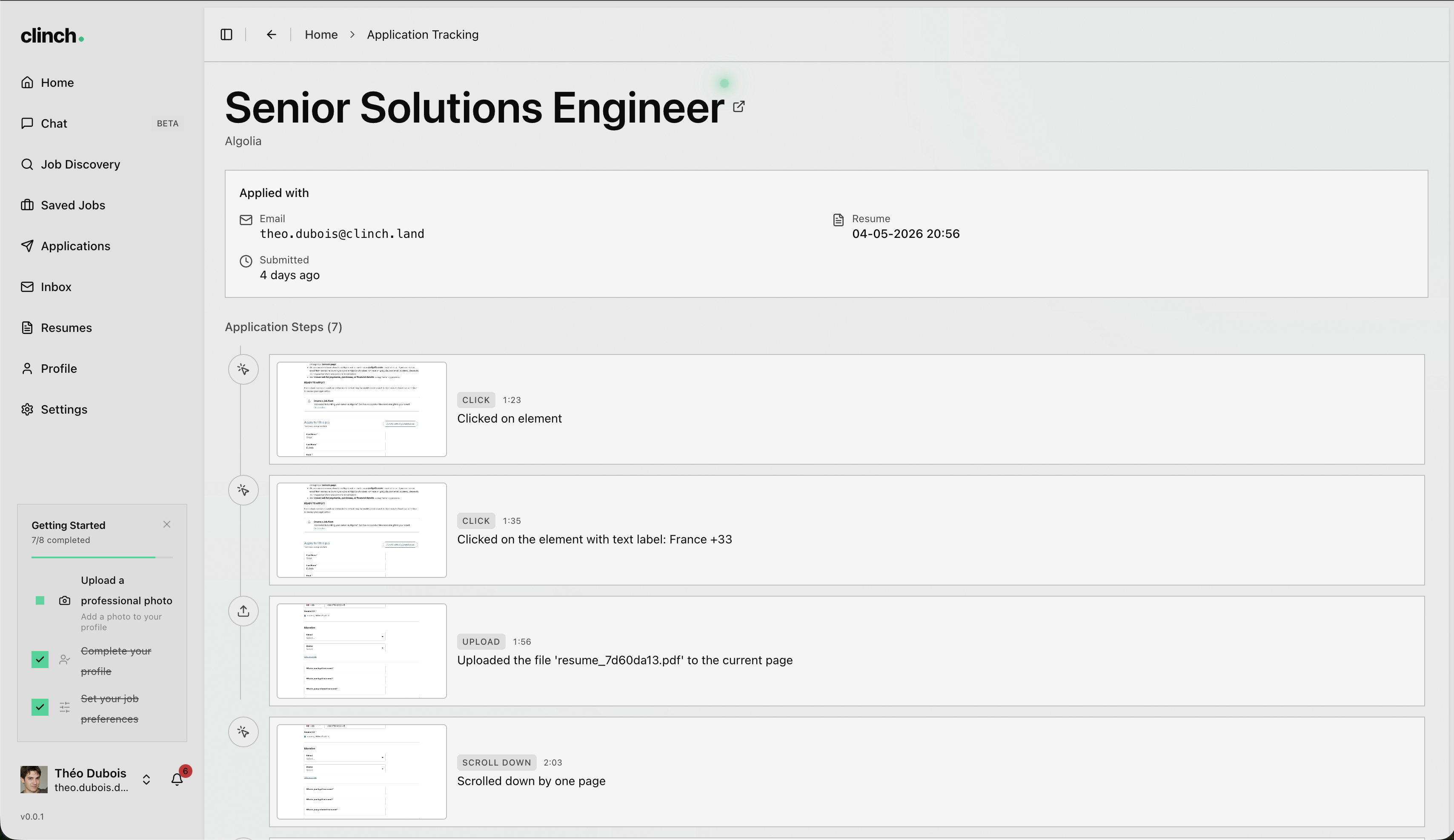
Task: Click the SCROLL DOWN tag label
Action: coord(497,763)
